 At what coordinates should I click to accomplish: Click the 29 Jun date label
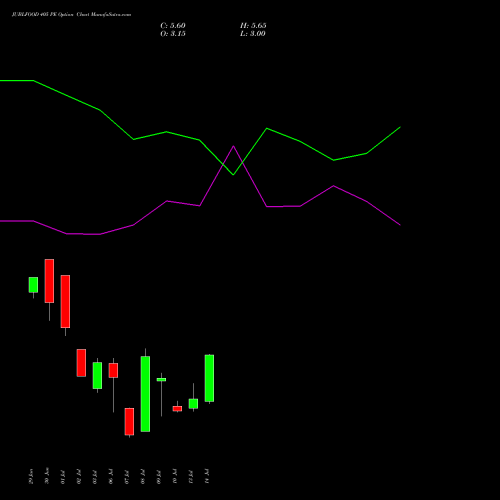[x=31, y=476]
